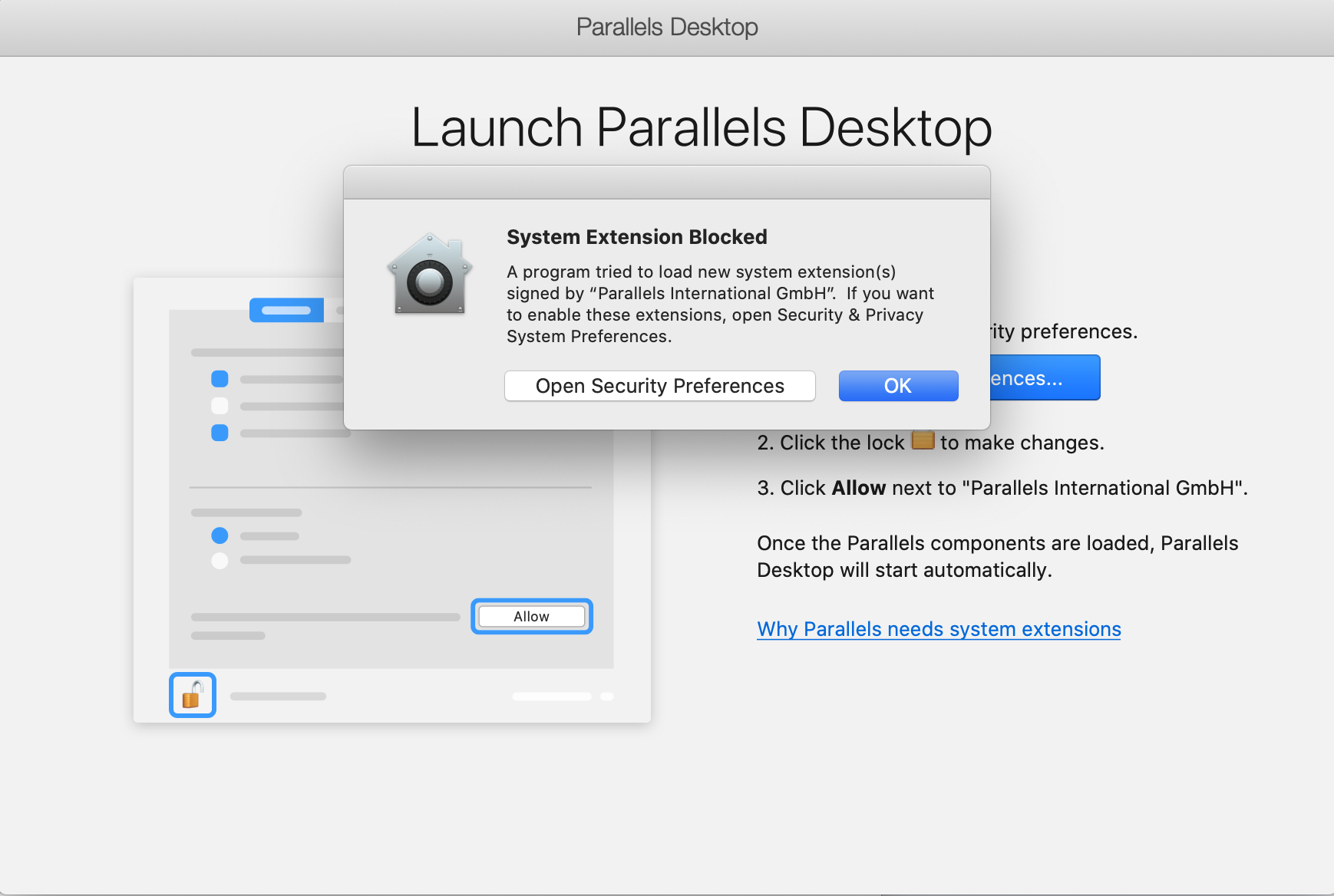
Task: Click the small lock icon in step 2
Action: (923, 440)
